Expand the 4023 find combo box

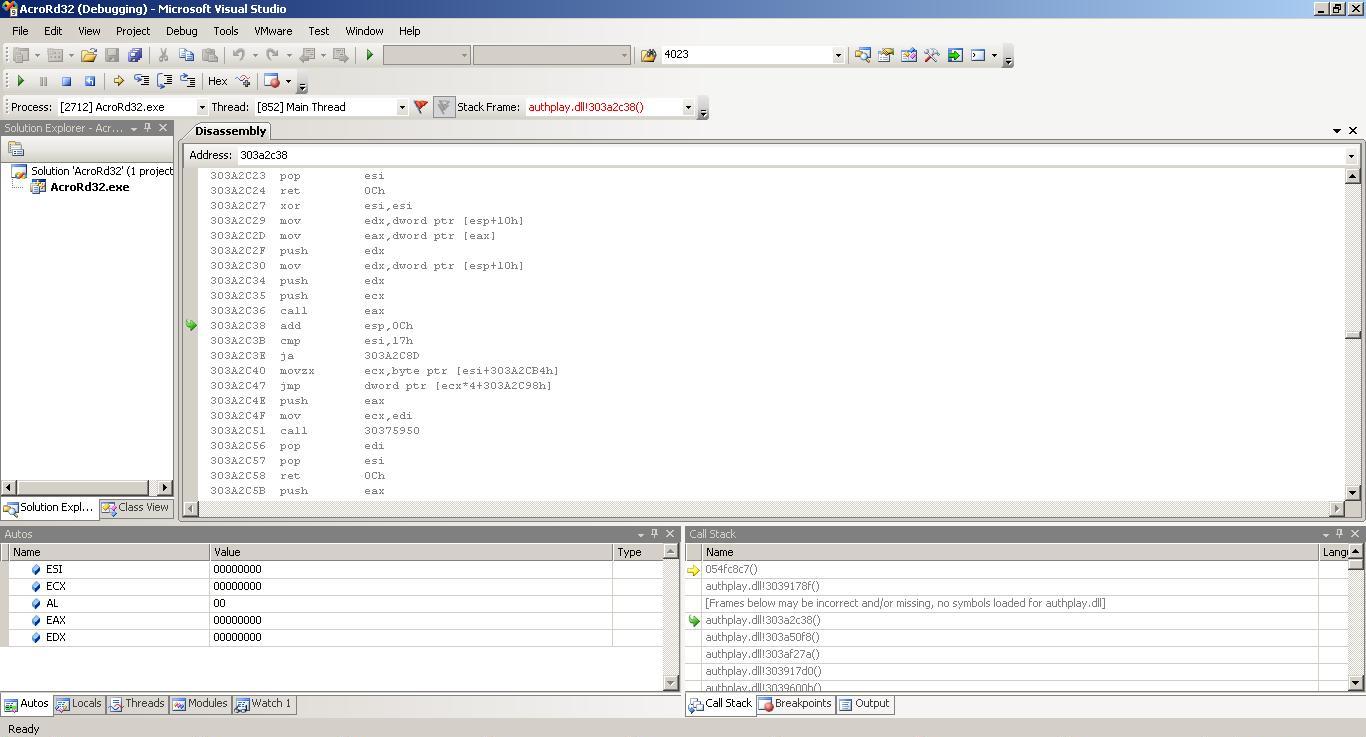[x=838, y=55]
